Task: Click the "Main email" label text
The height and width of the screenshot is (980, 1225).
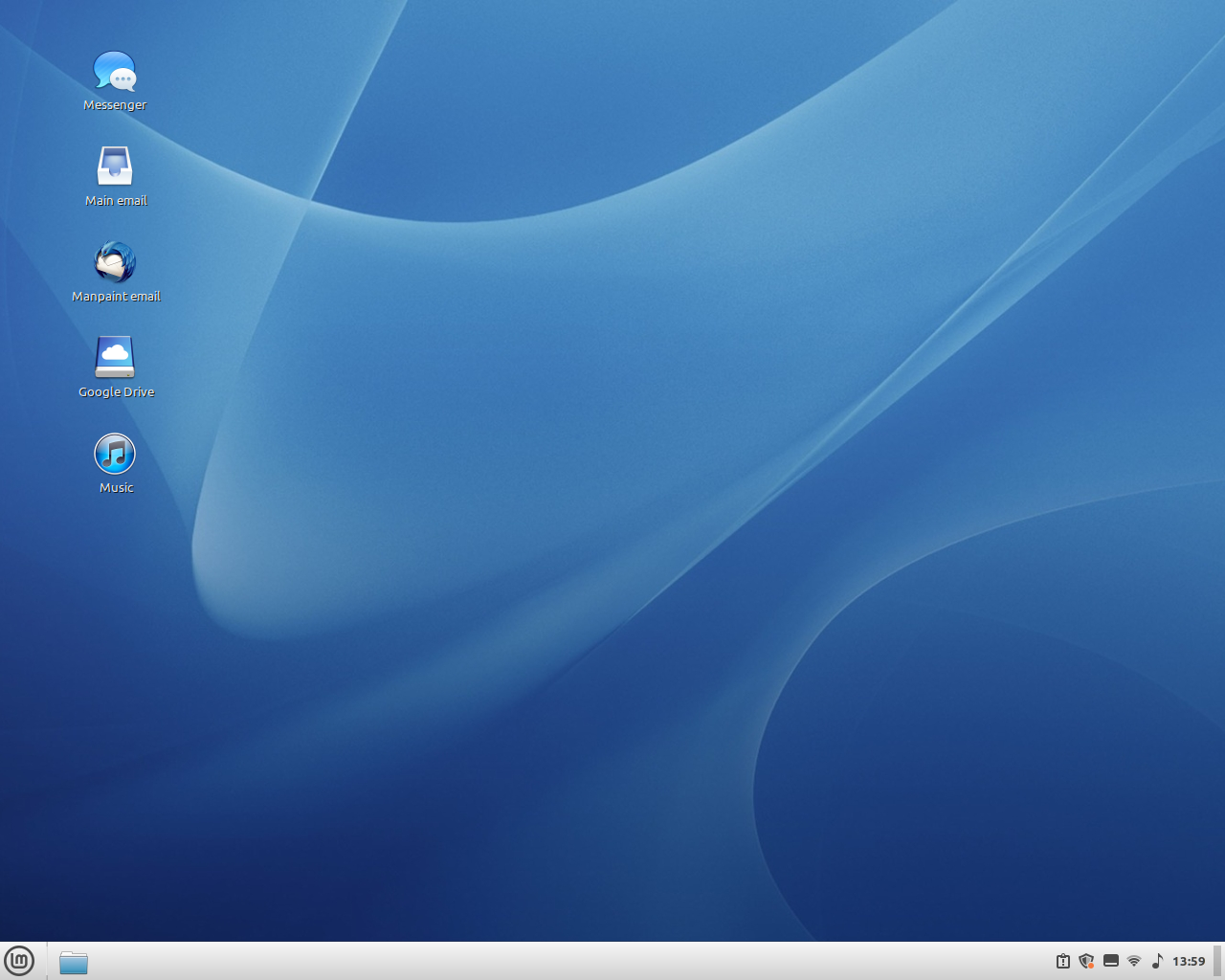Action: (x=116, y=201)
